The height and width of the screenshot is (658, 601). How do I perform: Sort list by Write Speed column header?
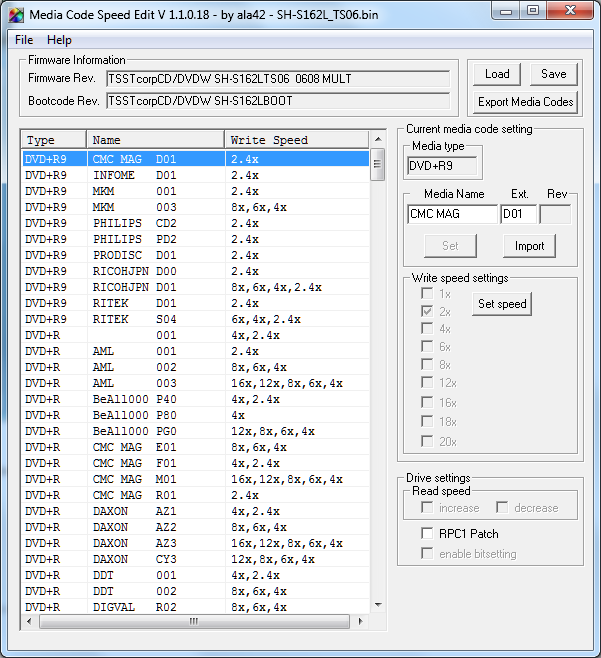pos(297,140)
